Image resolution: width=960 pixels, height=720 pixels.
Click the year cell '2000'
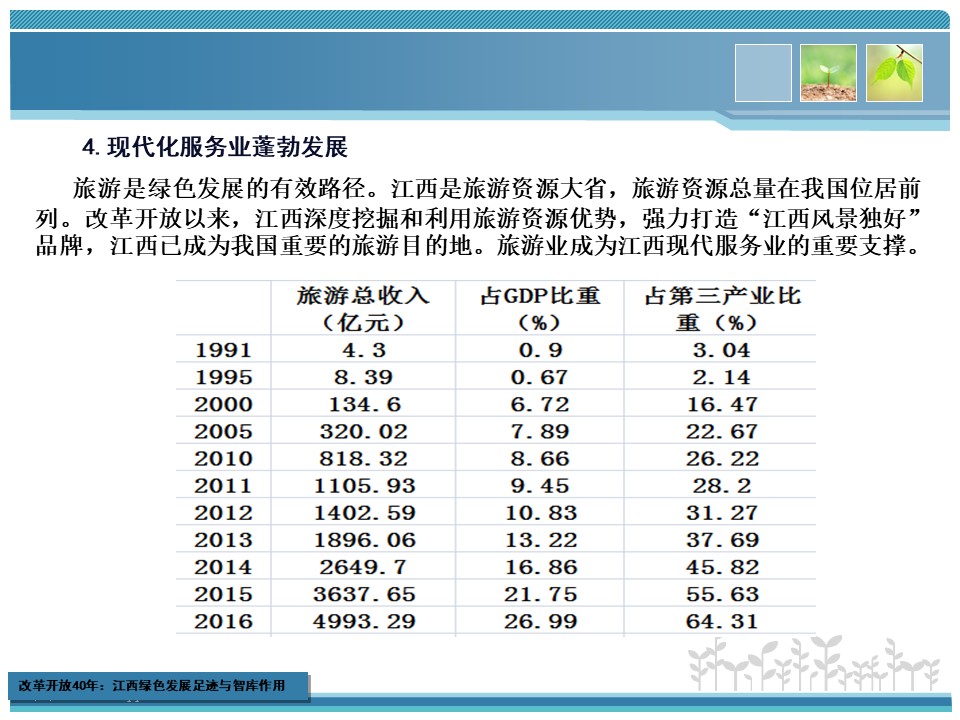pyautogui.click(x=223, y=404)
